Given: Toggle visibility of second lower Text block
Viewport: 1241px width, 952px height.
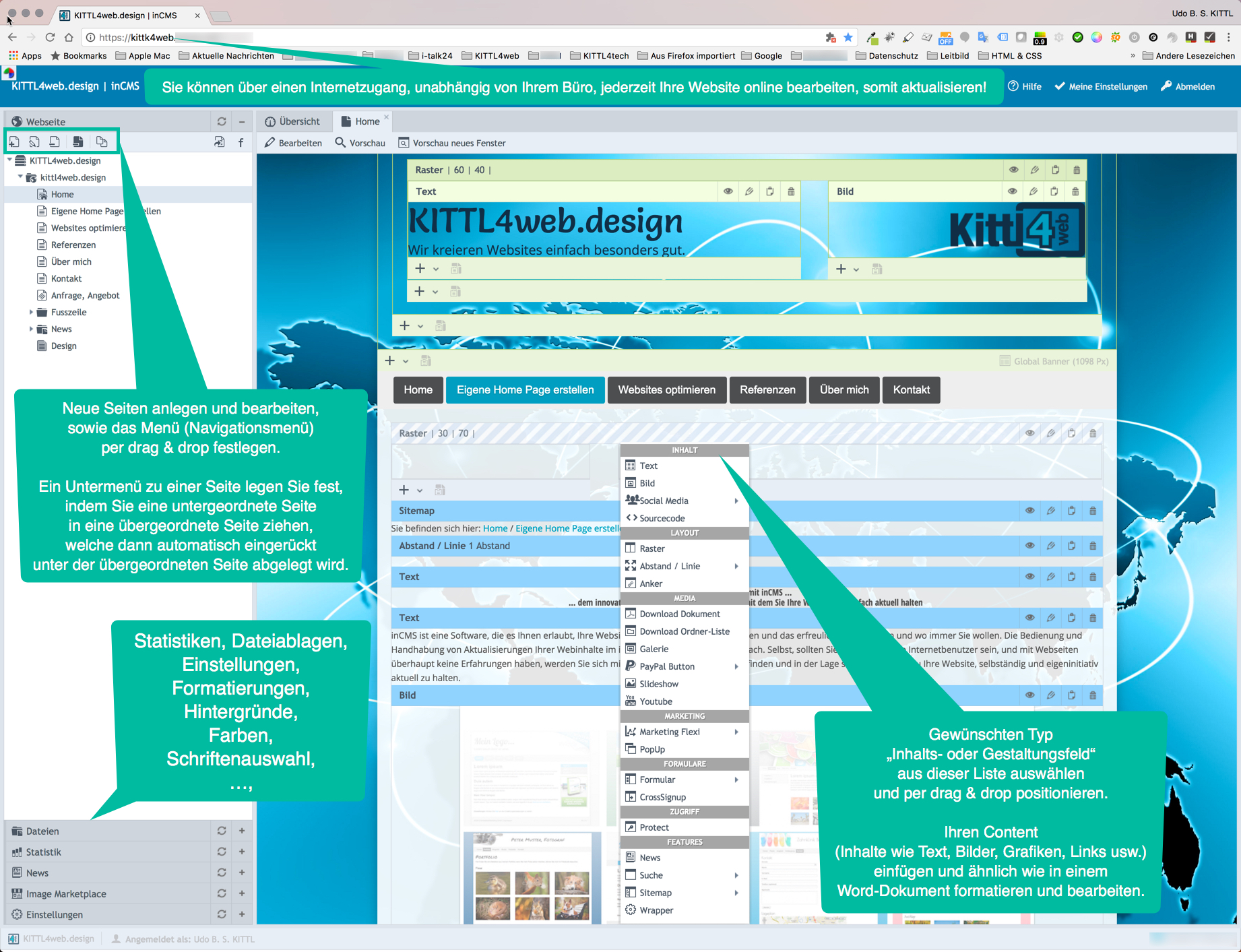Looking at the screenshot, I should point(1030,618).
